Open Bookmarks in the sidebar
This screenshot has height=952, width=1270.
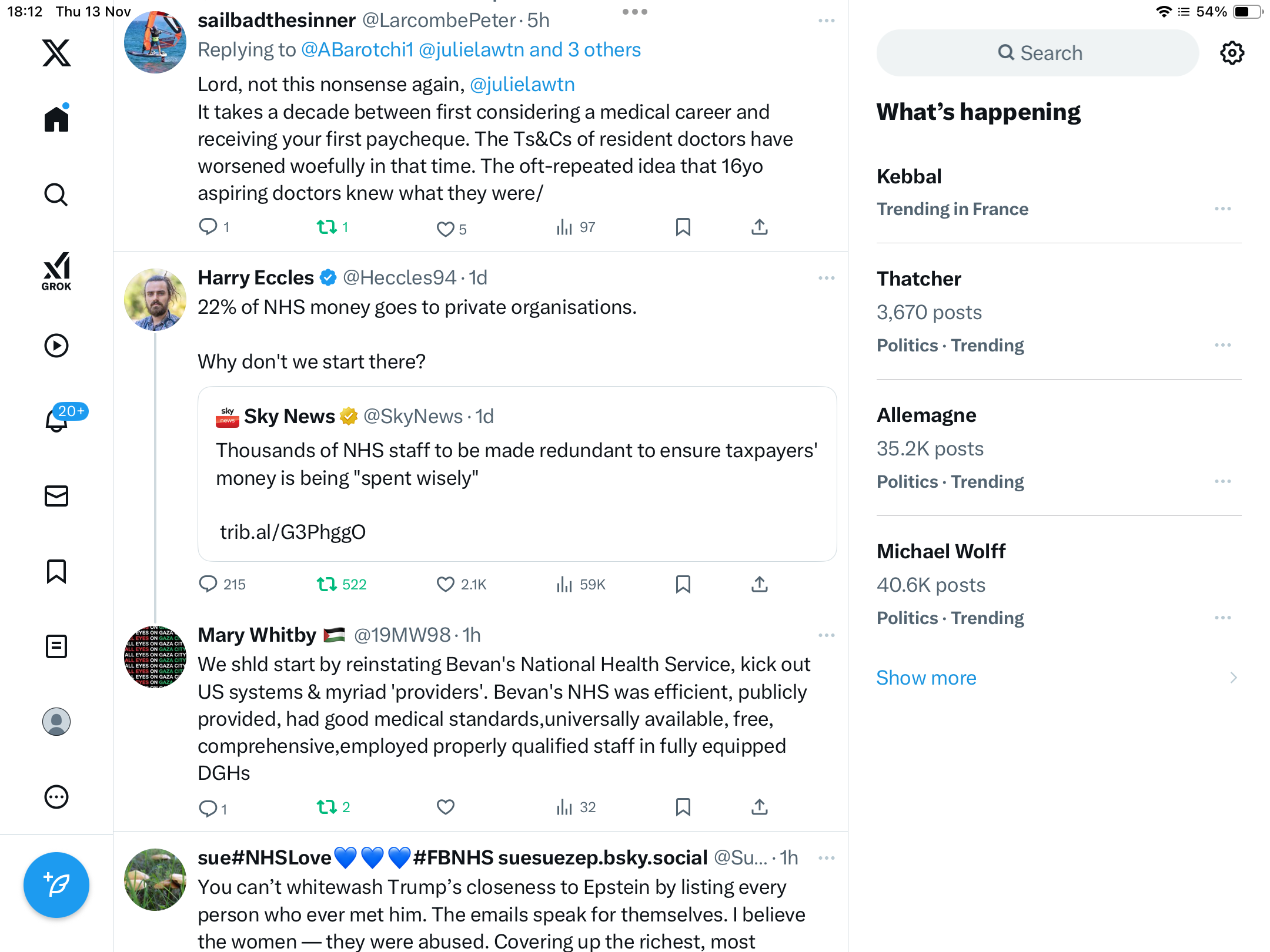[x=56, y=571]
